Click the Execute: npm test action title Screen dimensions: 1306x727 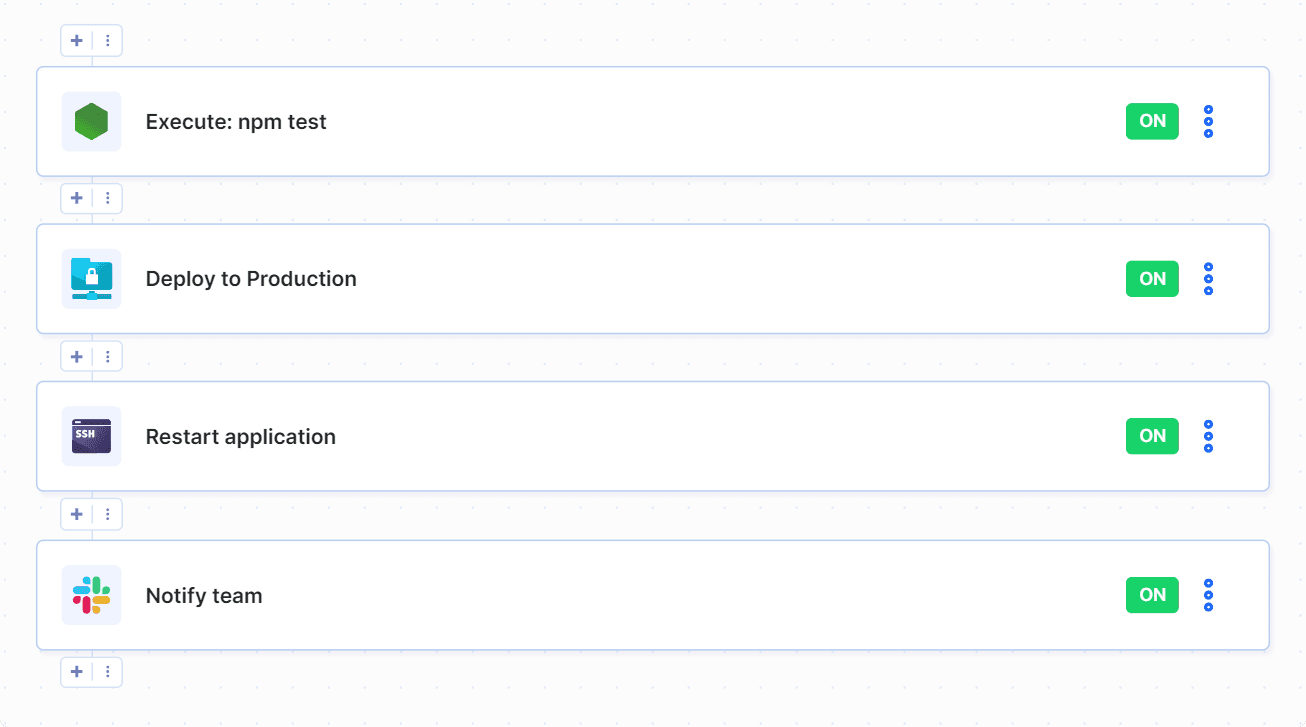click(x=236, y=121)
